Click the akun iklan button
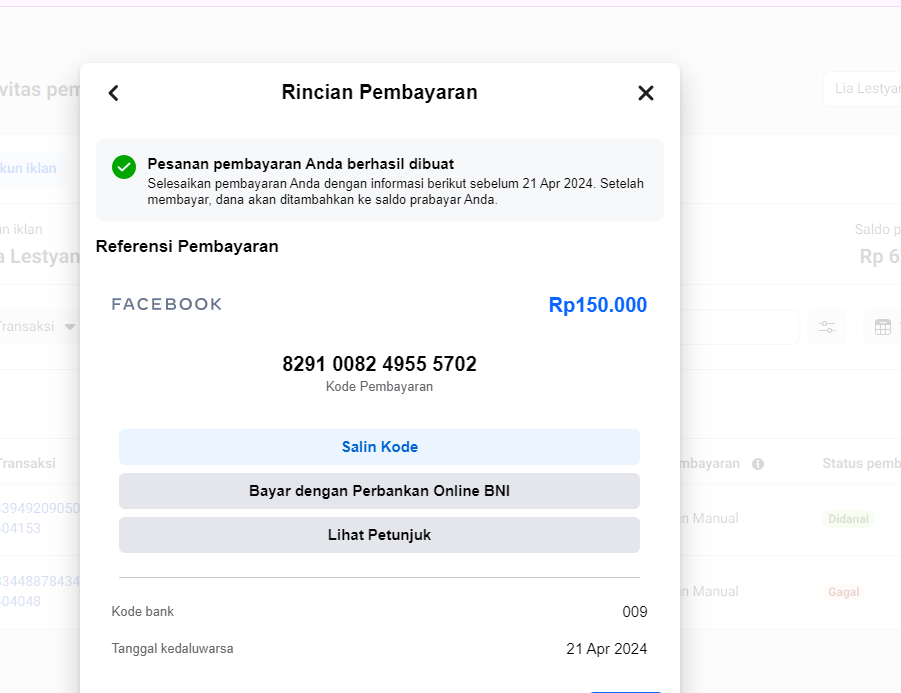The image size is (901, 693). [30, 168]
